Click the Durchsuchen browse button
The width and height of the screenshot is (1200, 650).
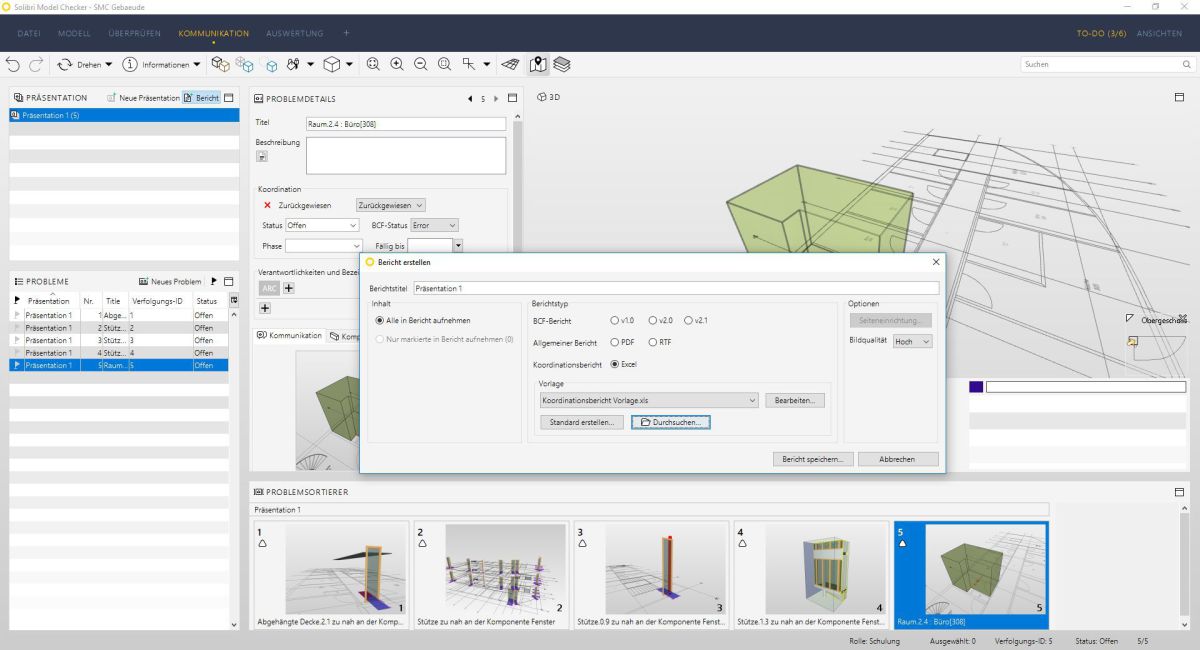tap(670, 421)
